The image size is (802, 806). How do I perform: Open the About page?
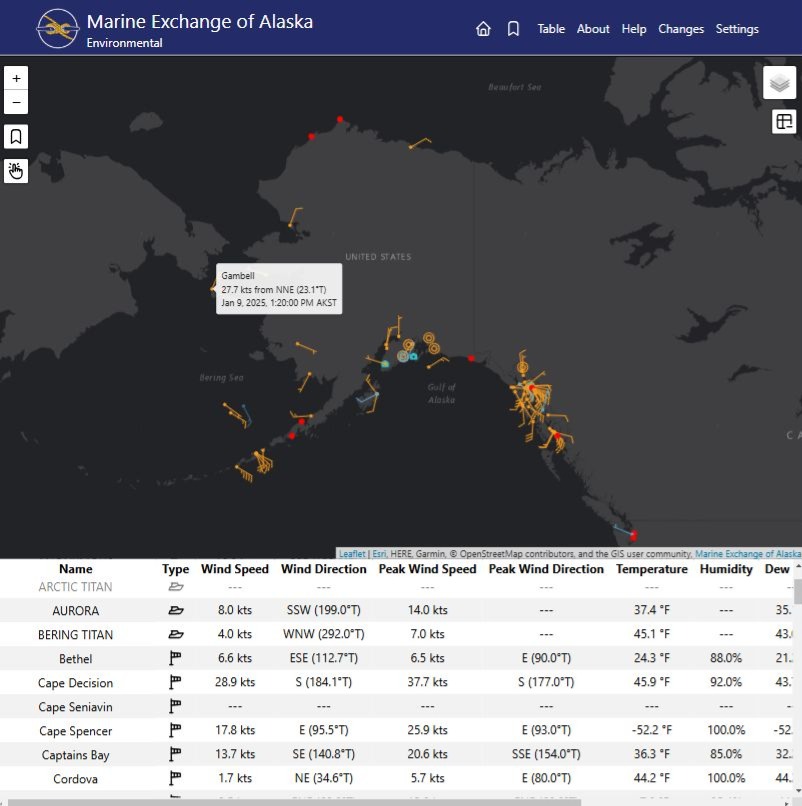coord(593,29)
